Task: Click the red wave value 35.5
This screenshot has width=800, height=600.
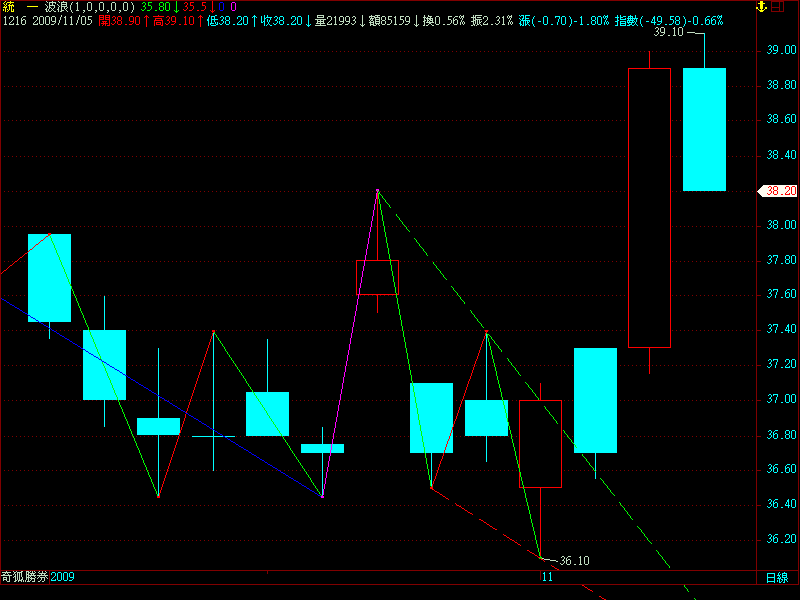Action: pyautogui.click(x=194, y=7)
